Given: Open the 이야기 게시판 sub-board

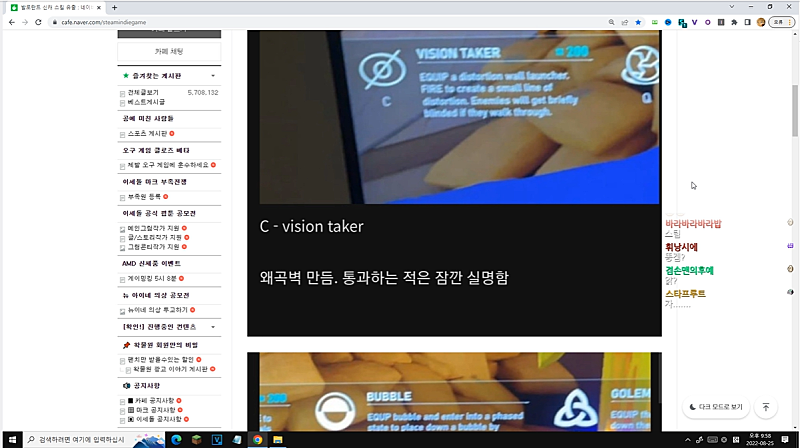Looking at the screenshot, I should (170, 369).
